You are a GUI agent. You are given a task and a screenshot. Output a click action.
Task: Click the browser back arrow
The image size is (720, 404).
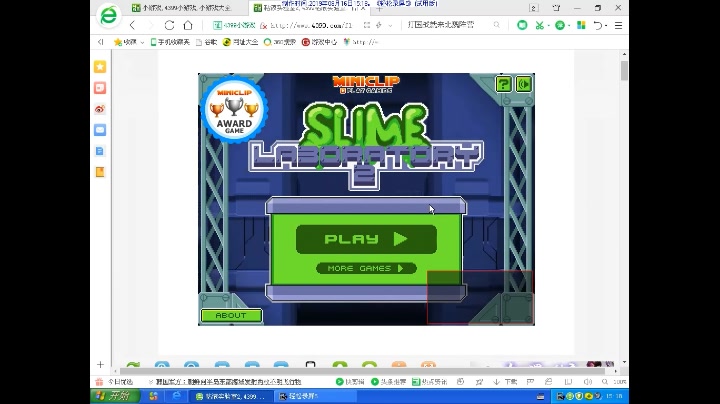(x=133, y=25)
